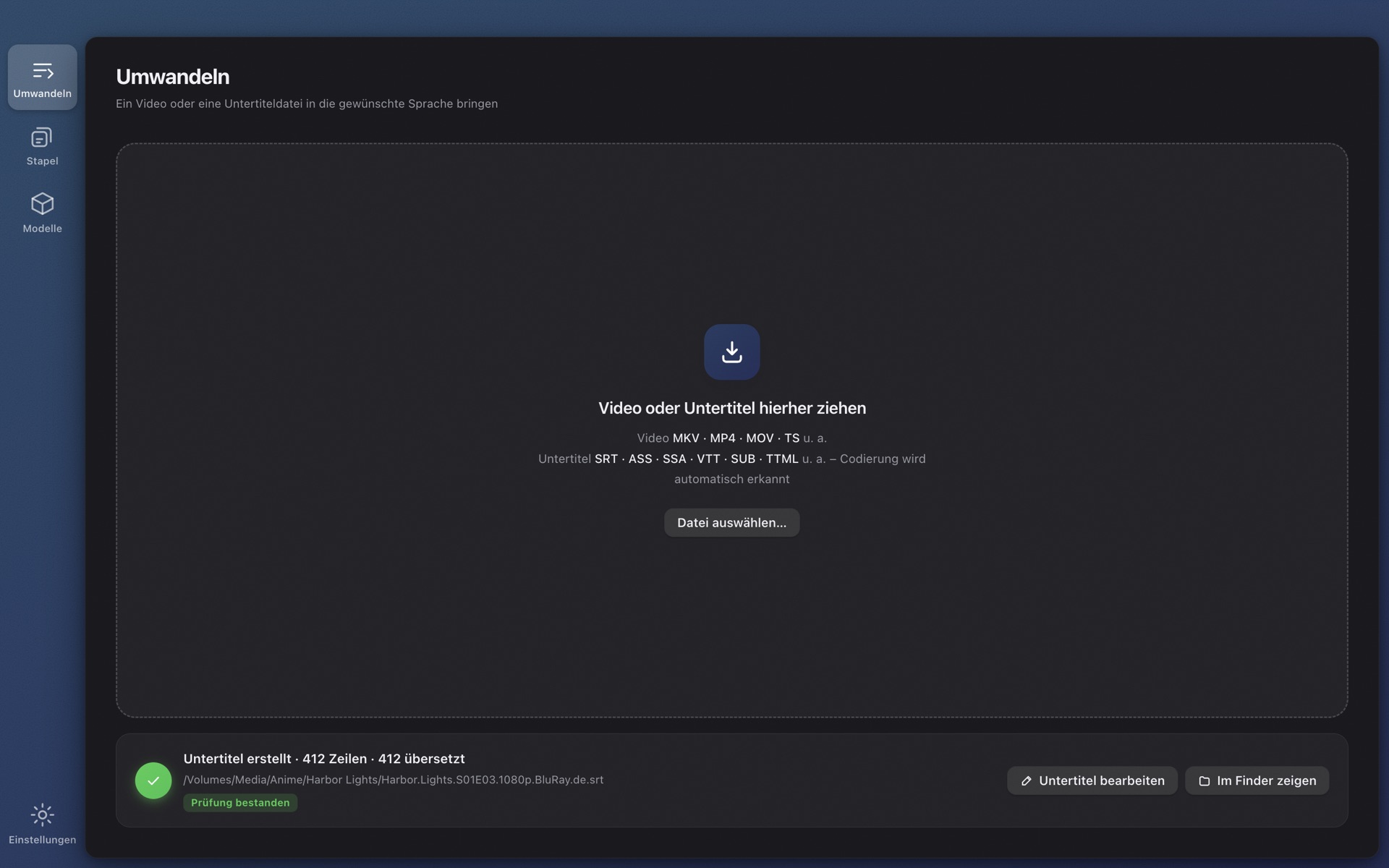
Task: Click the green checkmark success circle
Action: click(153, 780)
